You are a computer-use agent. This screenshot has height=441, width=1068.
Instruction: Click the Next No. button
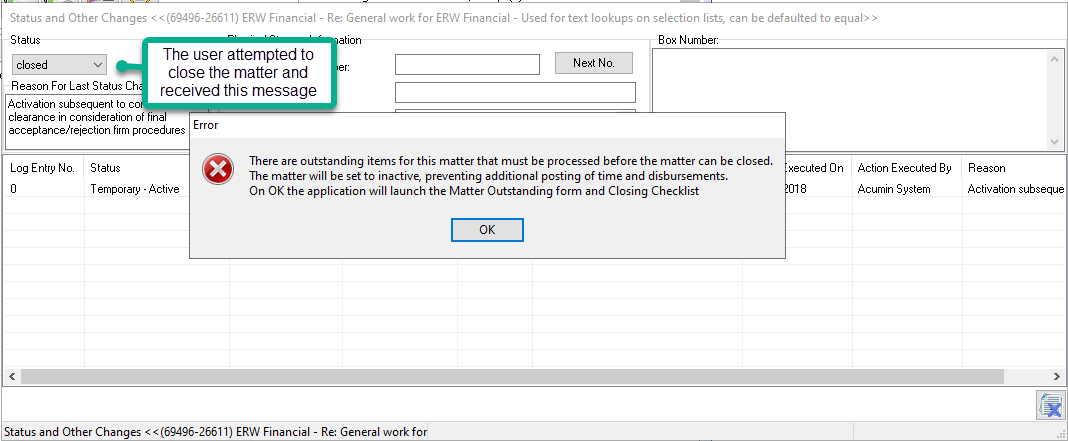point(593,63)
